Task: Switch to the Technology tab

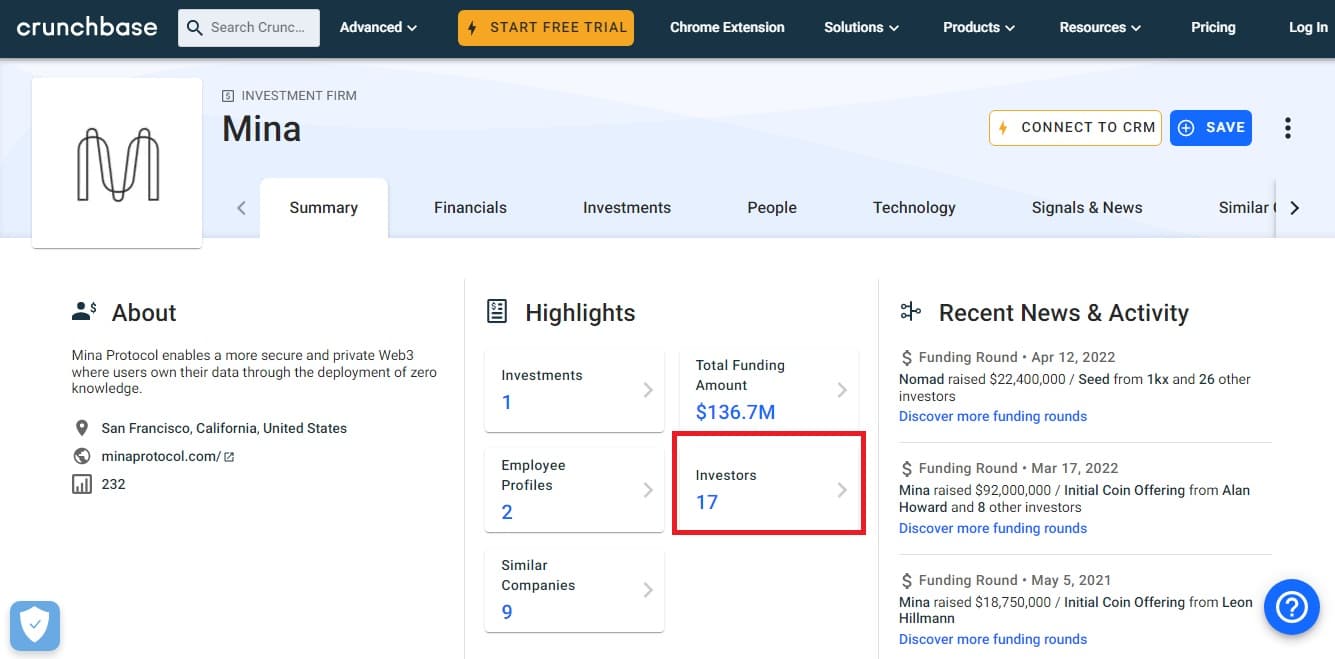Action: 914,208
